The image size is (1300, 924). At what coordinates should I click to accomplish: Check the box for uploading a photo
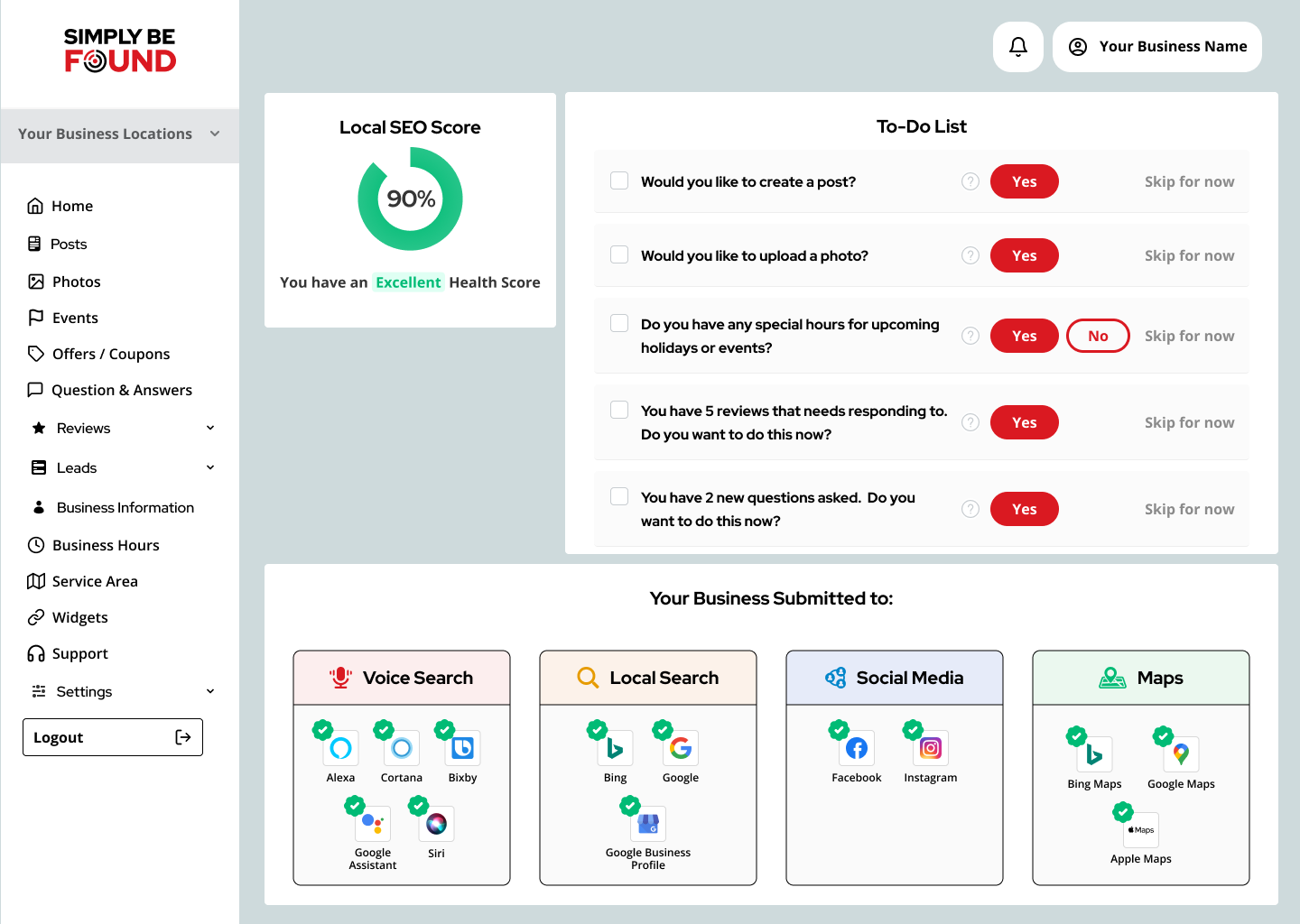pos(619,254)
